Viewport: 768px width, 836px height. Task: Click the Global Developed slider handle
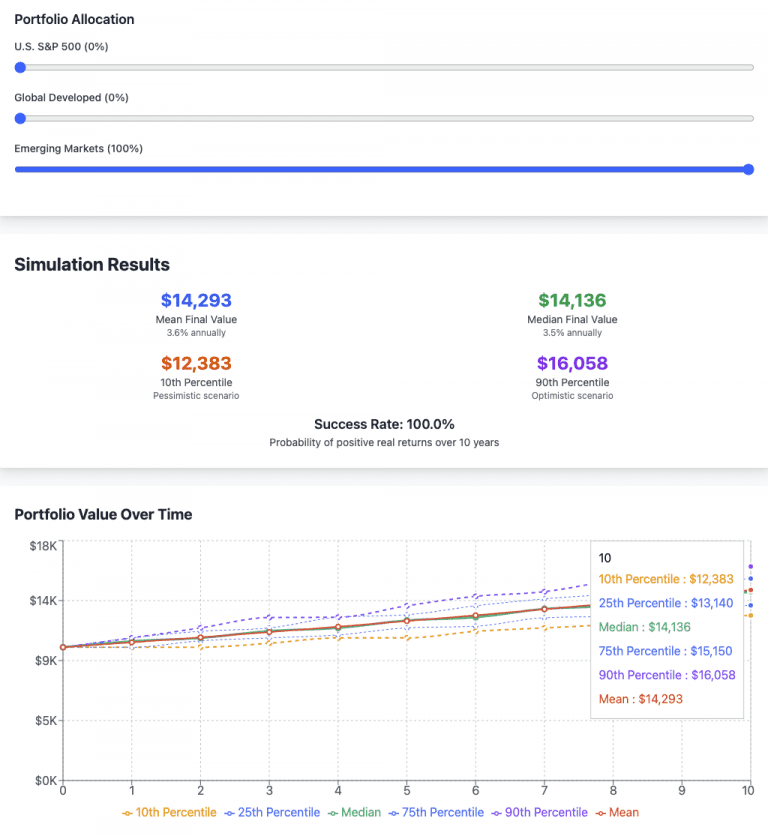tap(20, 118)
